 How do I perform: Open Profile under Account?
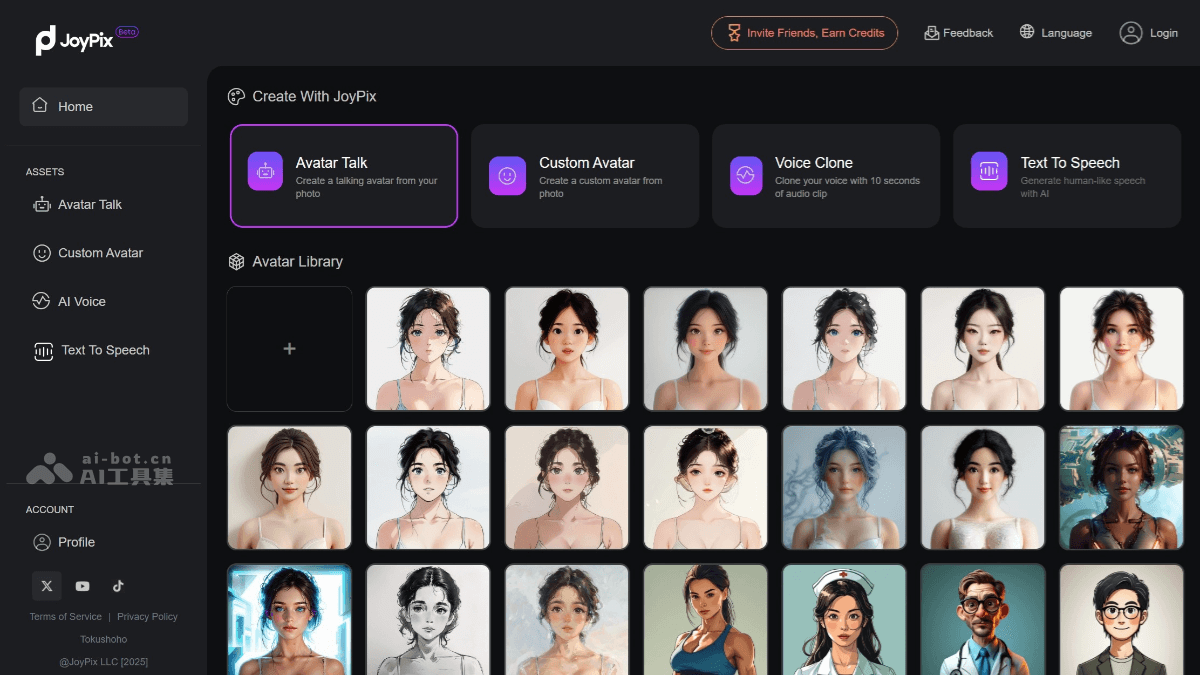tap(76, 542)
